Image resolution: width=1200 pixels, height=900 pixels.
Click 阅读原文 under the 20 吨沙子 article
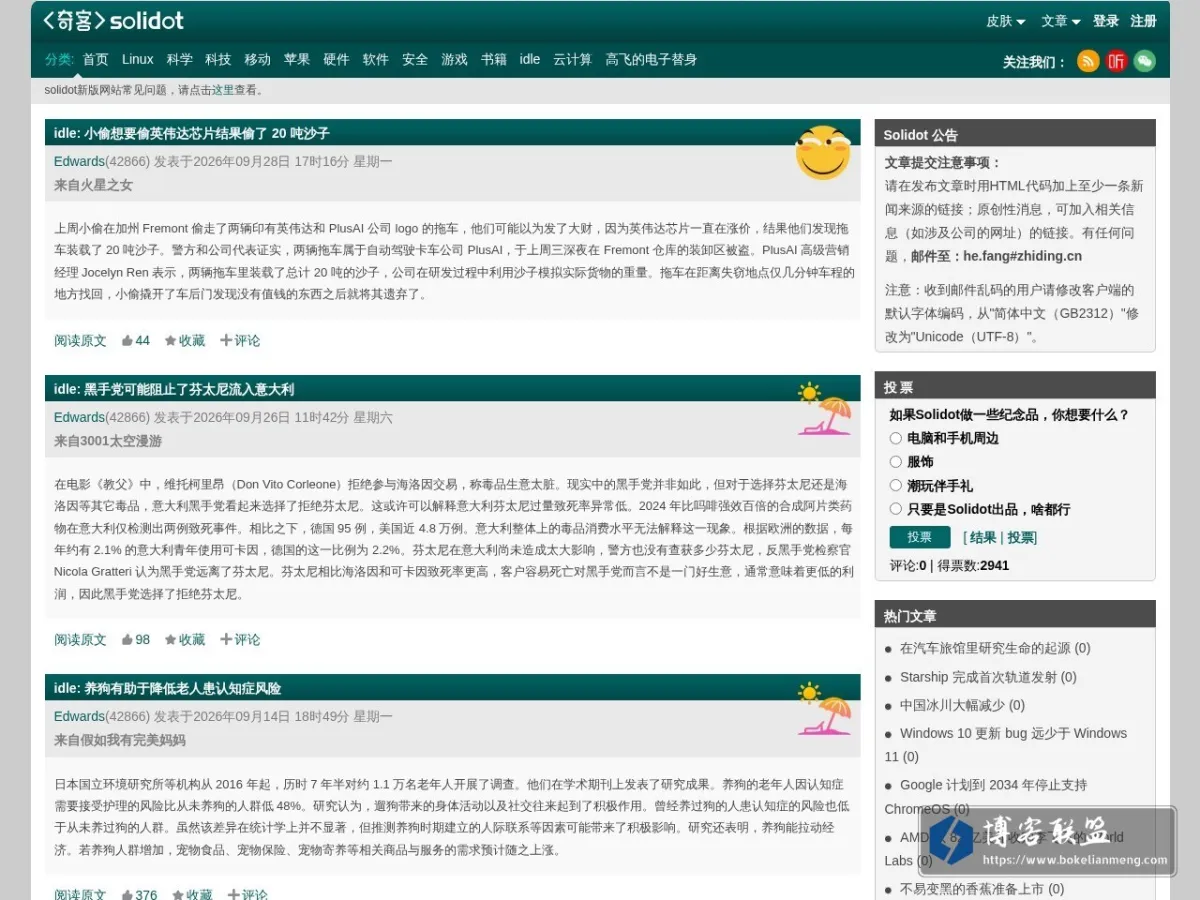pyautogui.click(x=80, y=340)
